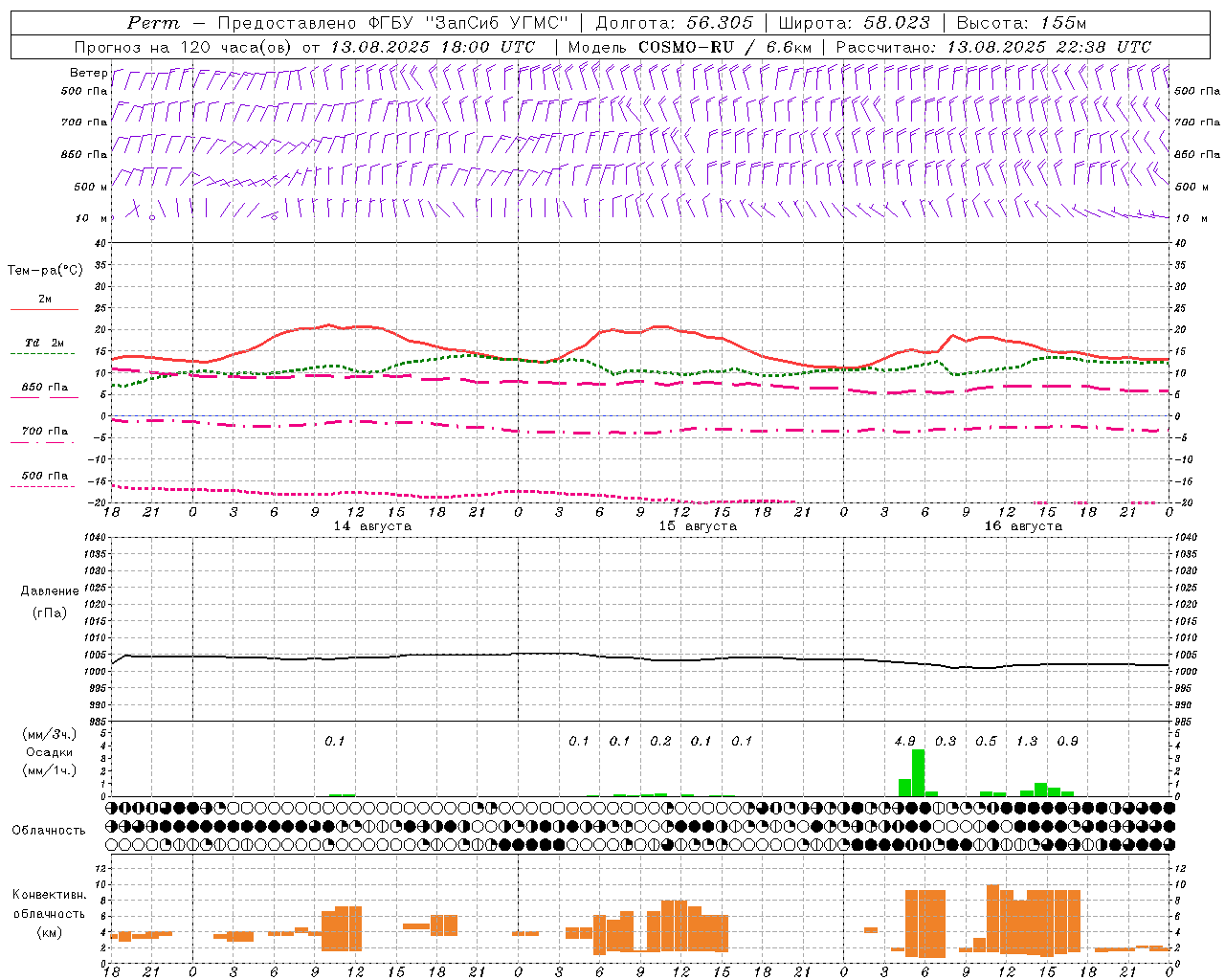The height and width of the screenshot is (980, 1225).
Task: Click the "15 августа" date label
Action: coord(698,526)
